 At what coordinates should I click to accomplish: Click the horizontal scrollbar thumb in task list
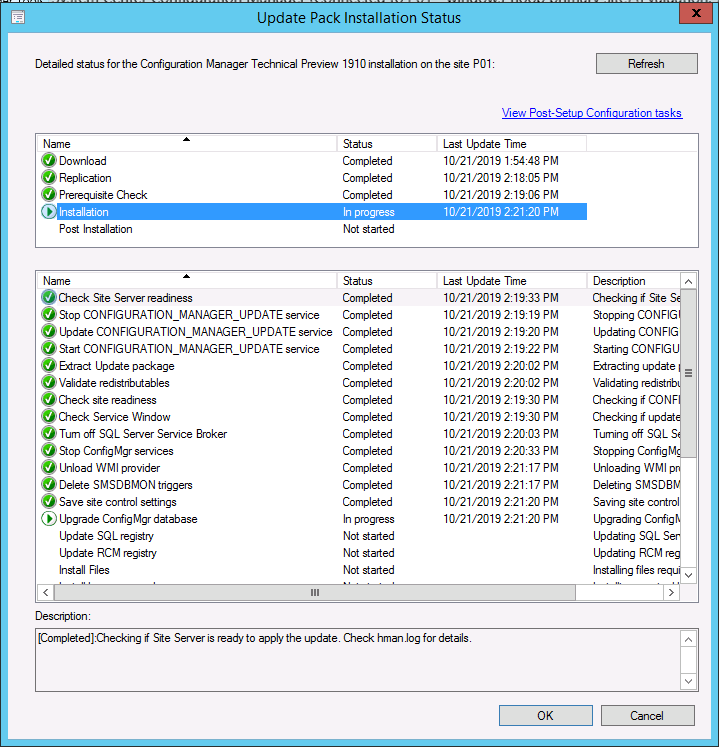point(315,593)
